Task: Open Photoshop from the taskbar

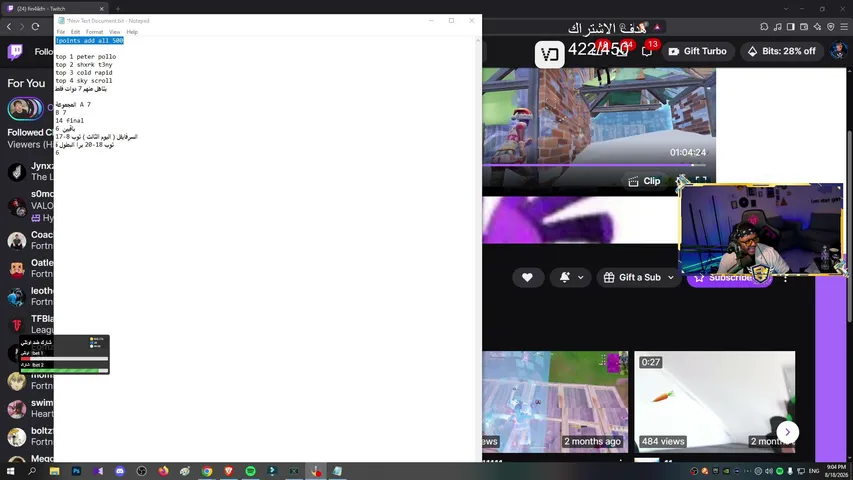Action: pos(76,471)
